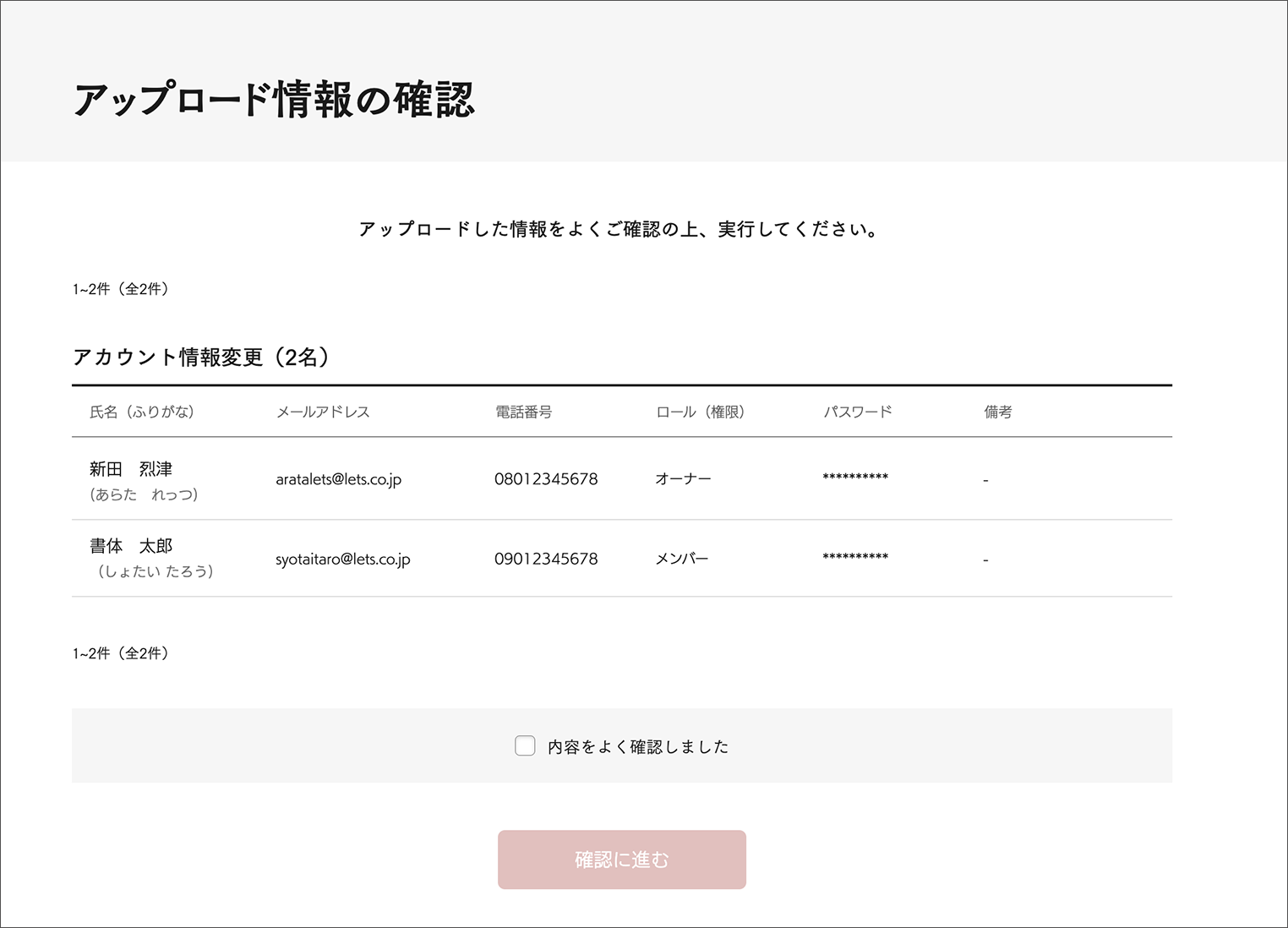
Task: Click the メールアドレス column header
Action: pyautogui.click(x=323, y=412)
